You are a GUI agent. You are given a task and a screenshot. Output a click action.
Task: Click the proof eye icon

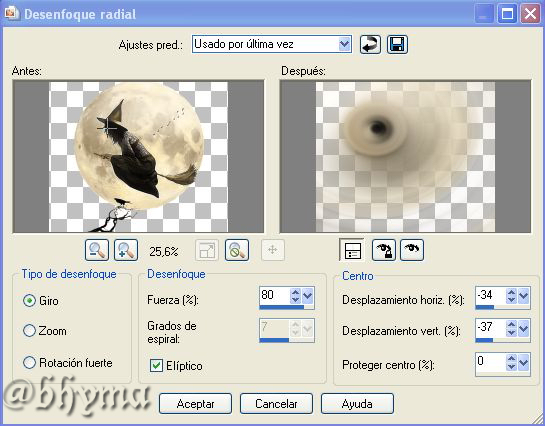tap(412, 250)
